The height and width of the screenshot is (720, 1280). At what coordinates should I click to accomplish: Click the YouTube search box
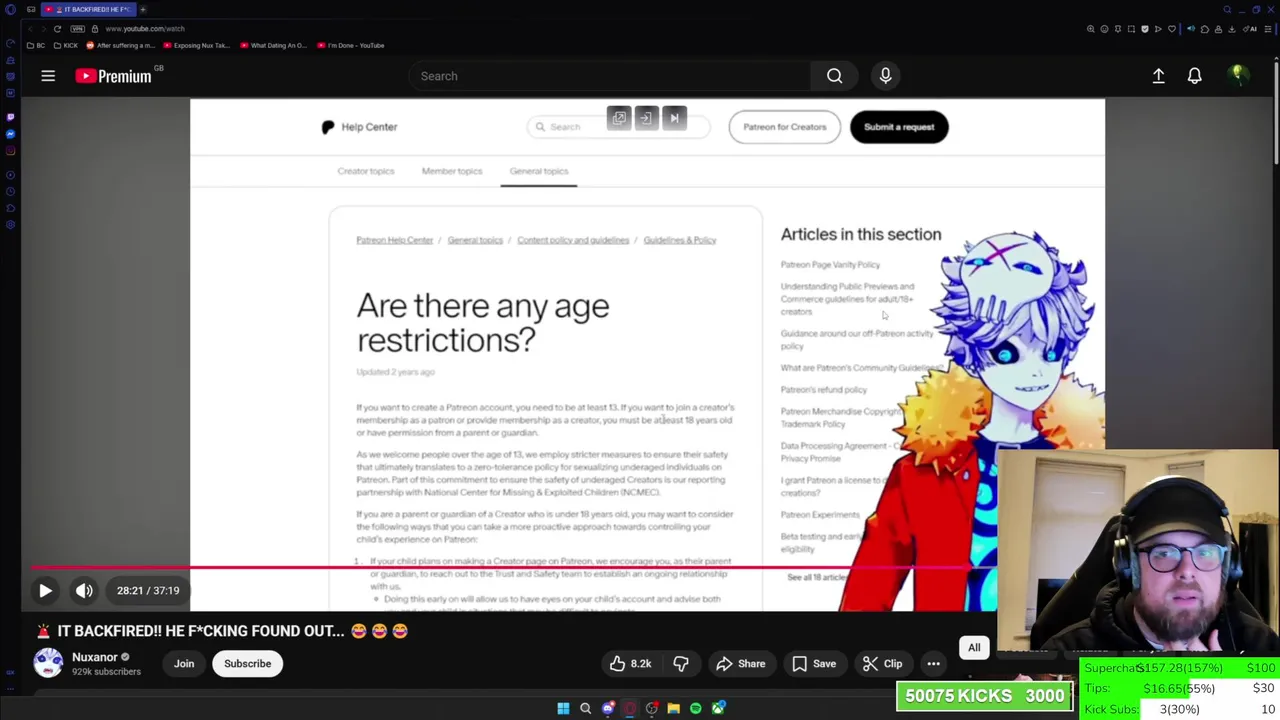(x=609, y=76)
